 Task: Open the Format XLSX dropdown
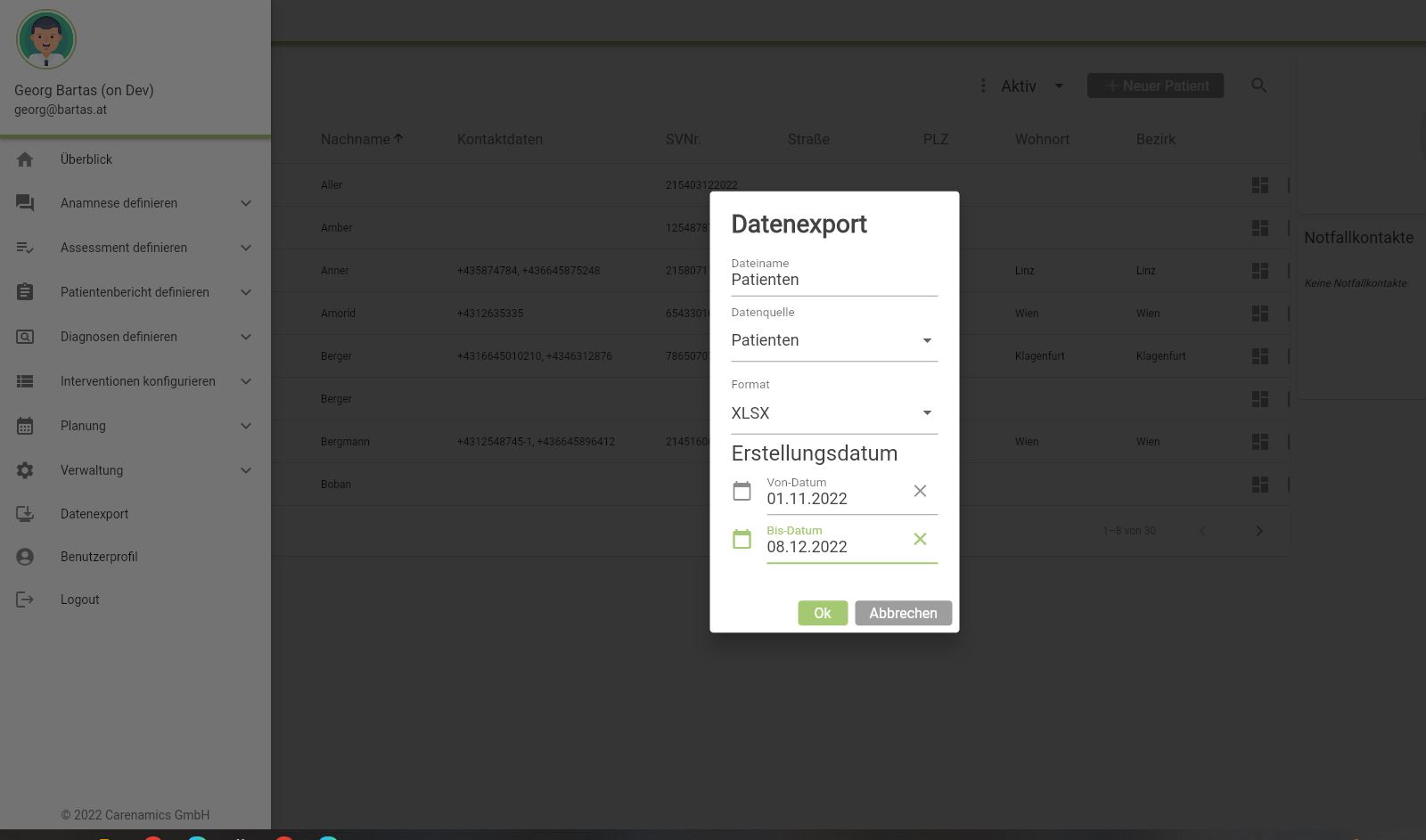833,413
